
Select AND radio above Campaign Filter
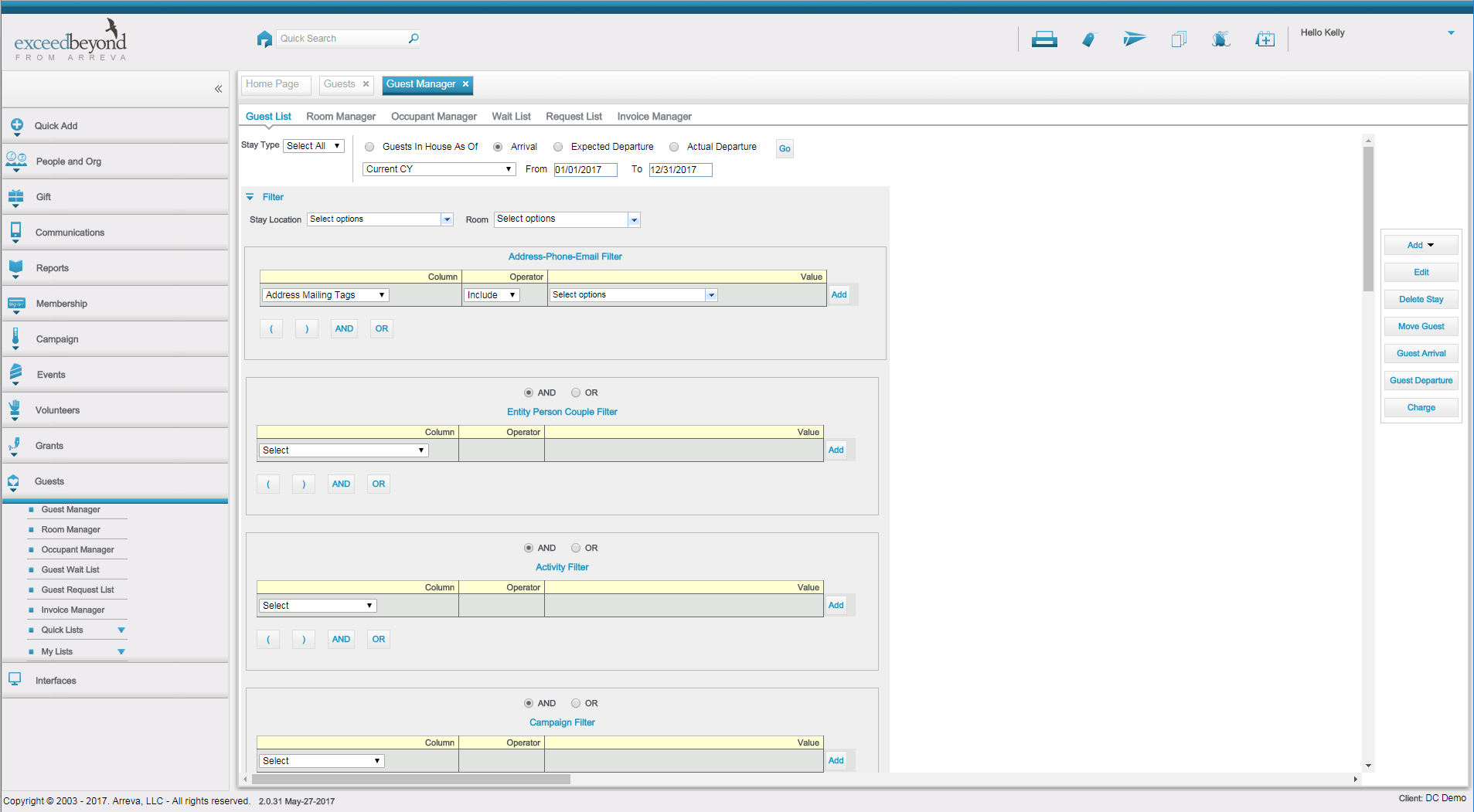(x=529, y=703)
